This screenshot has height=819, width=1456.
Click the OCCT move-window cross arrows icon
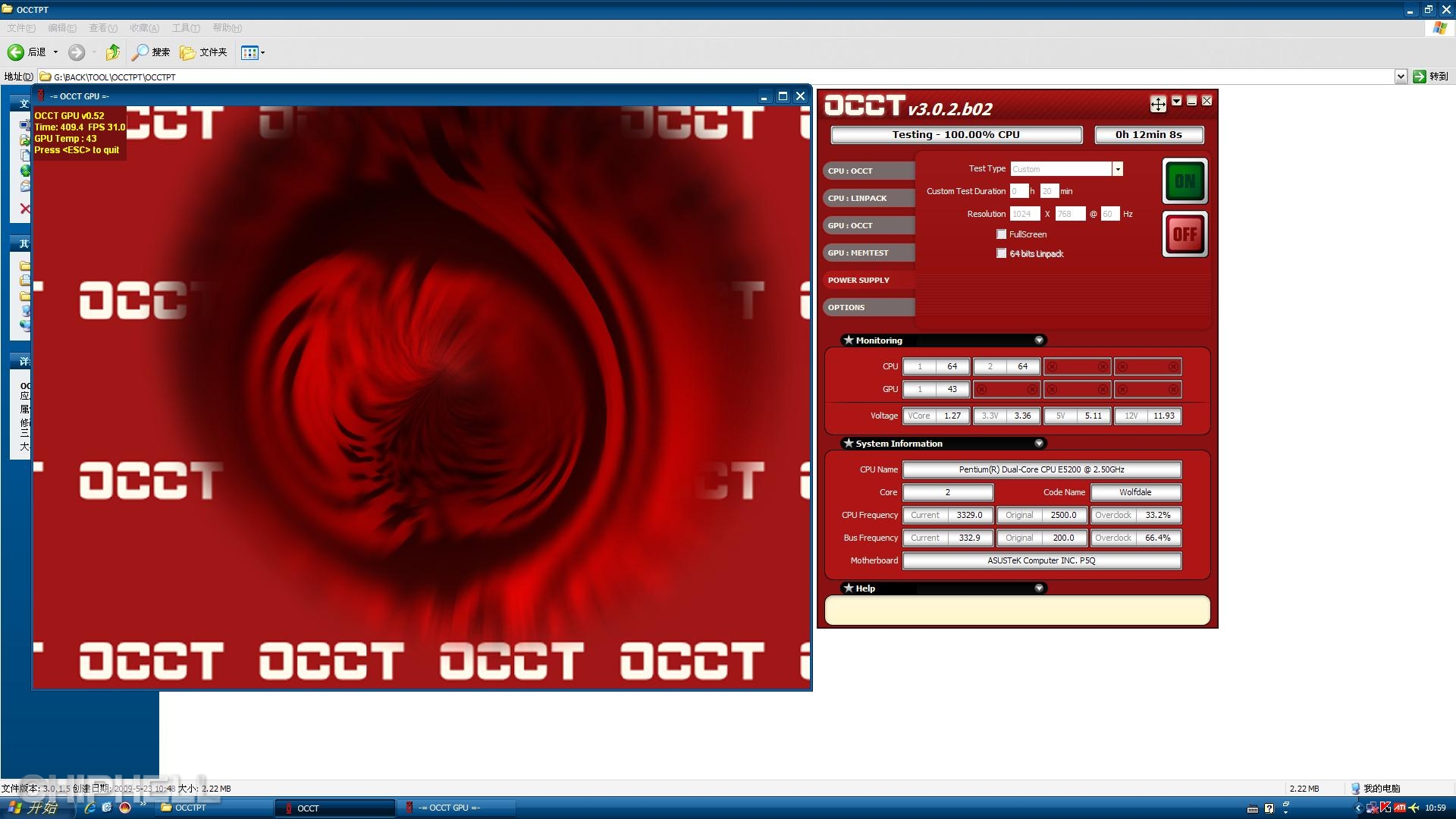[1157, 104]
